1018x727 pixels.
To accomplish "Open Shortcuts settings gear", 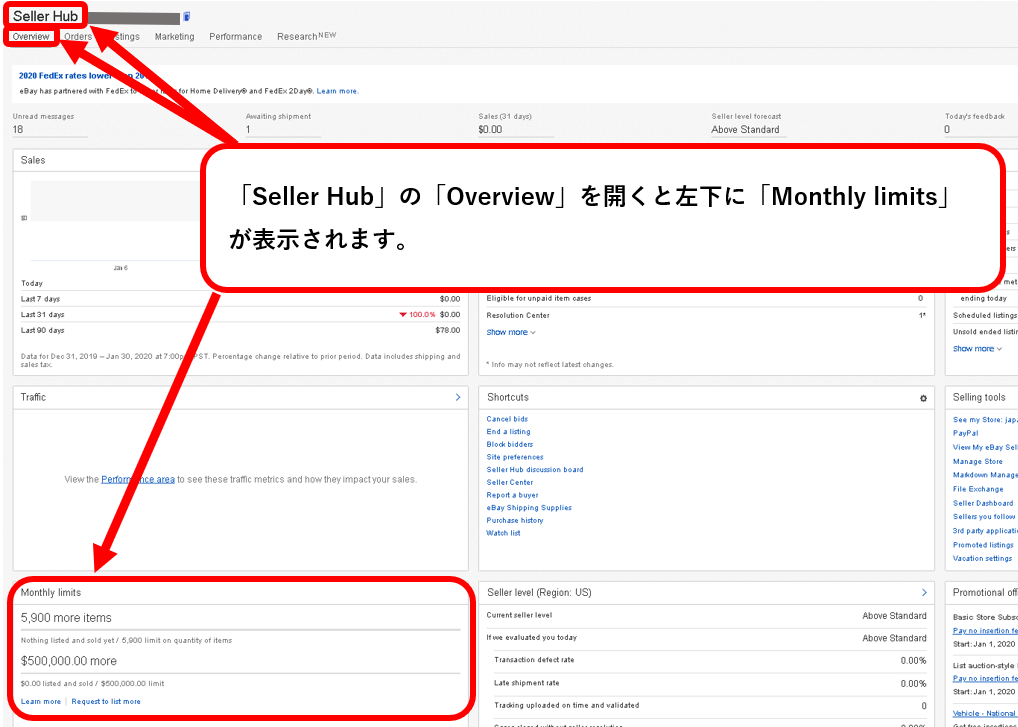I will (923, 398).
